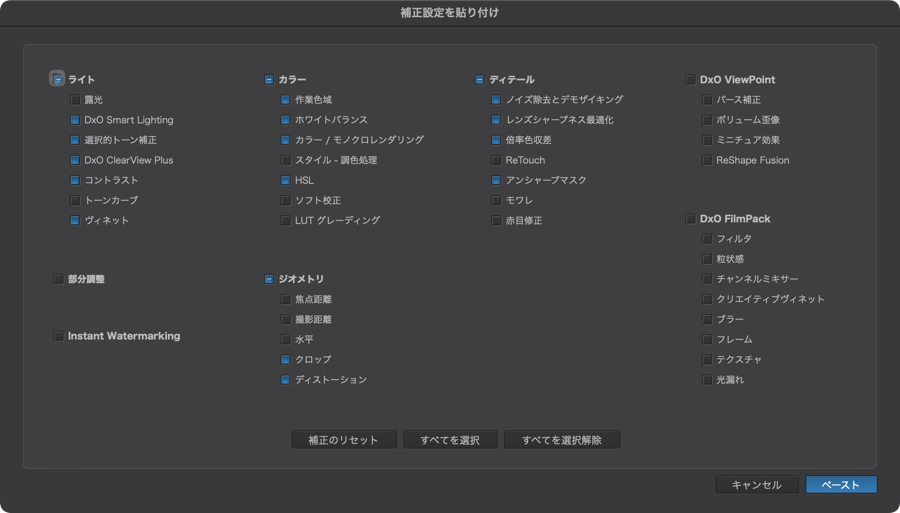Enable the ReShape Fusion checkbox
The width and height of the screenshot is (900, 513).
[x=707, y=160]
